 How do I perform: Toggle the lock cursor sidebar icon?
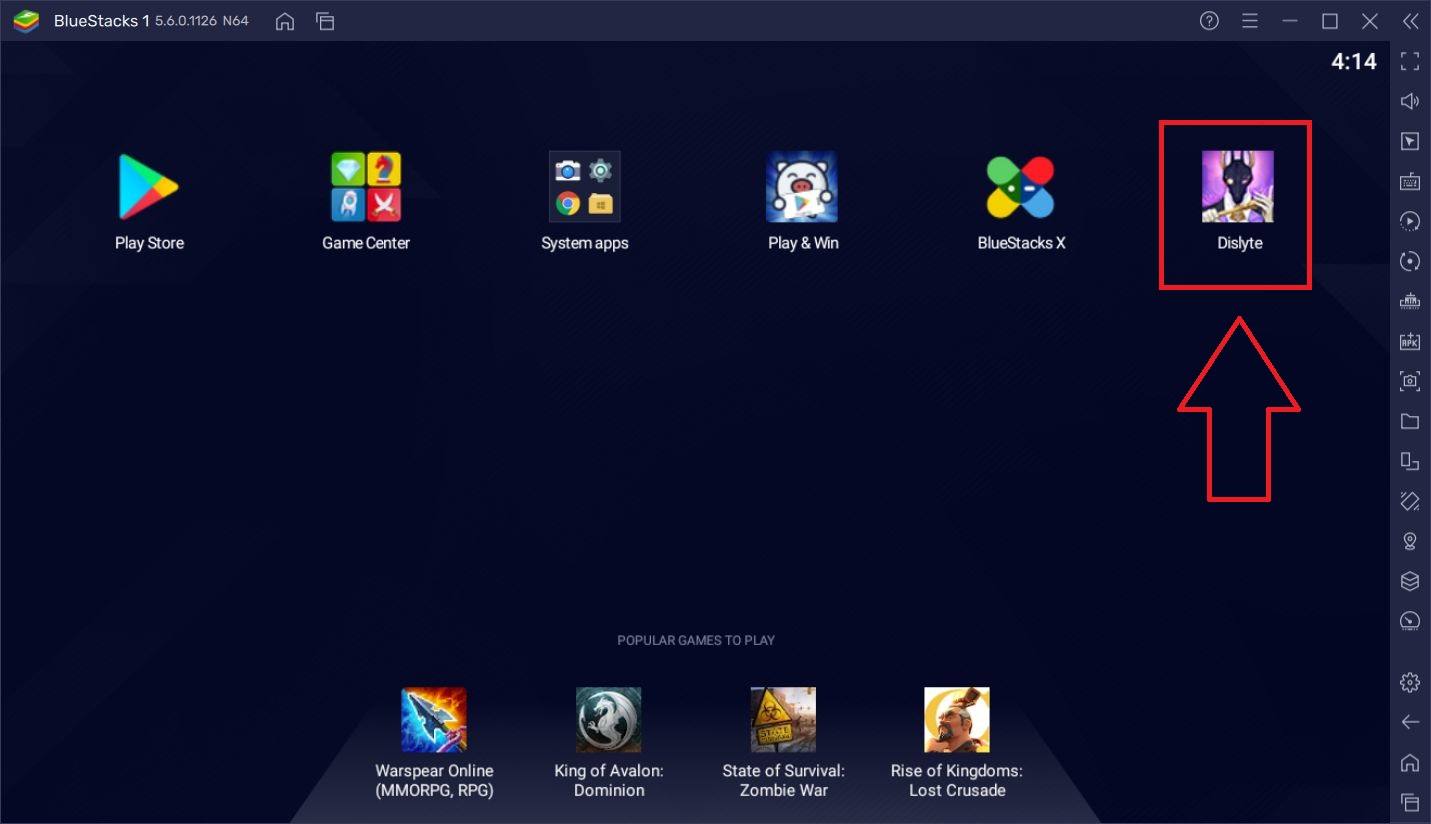tap(1410, 141)
